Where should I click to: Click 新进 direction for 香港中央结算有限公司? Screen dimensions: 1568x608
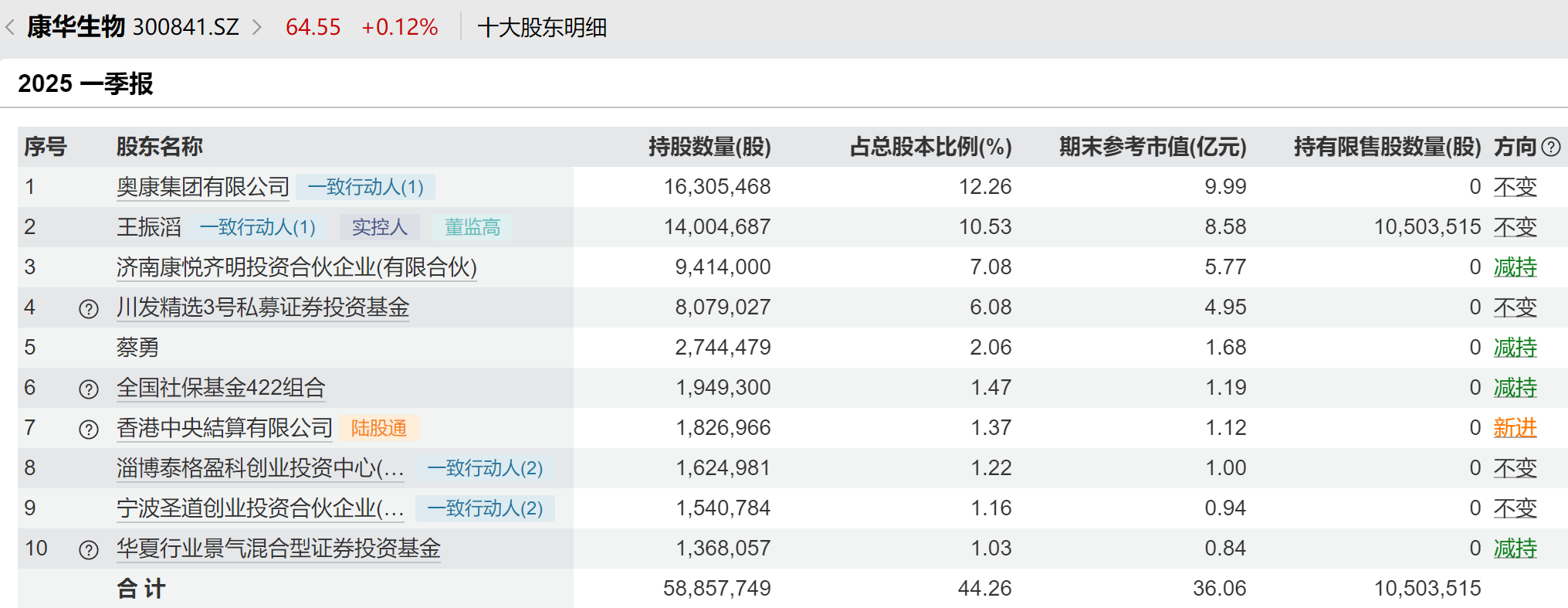point(1515,428)
